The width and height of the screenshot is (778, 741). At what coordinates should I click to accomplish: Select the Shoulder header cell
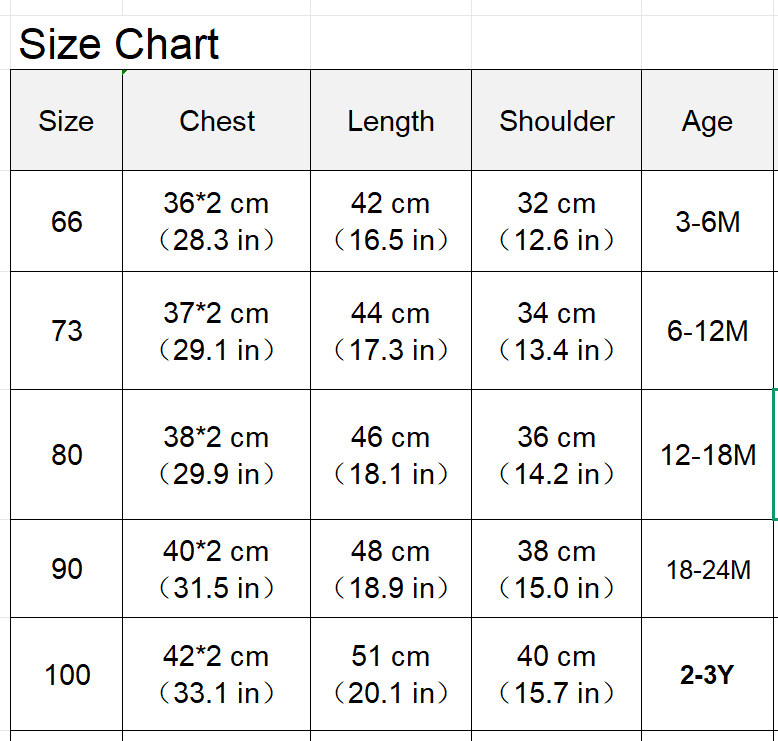point(557,121)
